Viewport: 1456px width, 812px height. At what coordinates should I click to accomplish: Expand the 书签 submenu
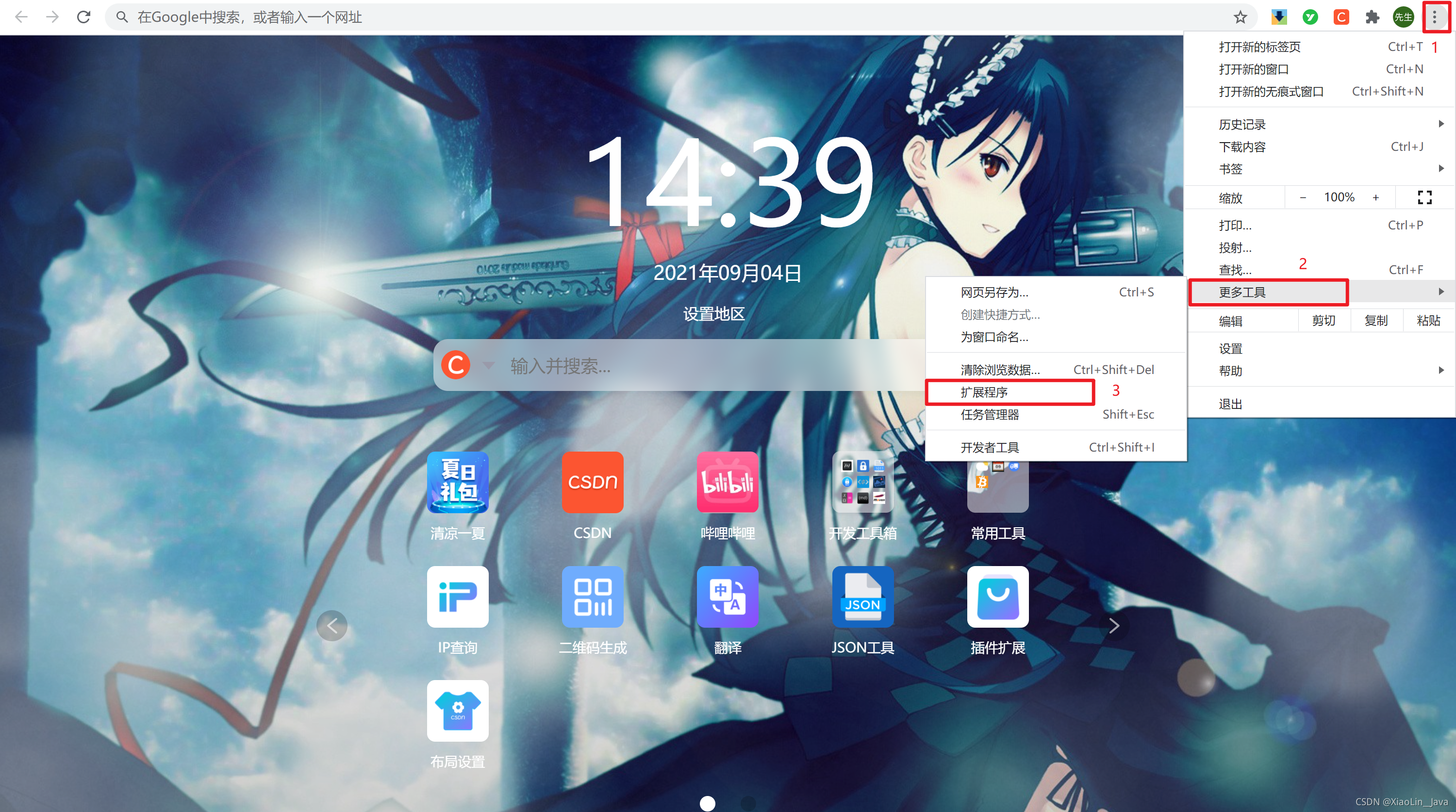[1320, 169]
